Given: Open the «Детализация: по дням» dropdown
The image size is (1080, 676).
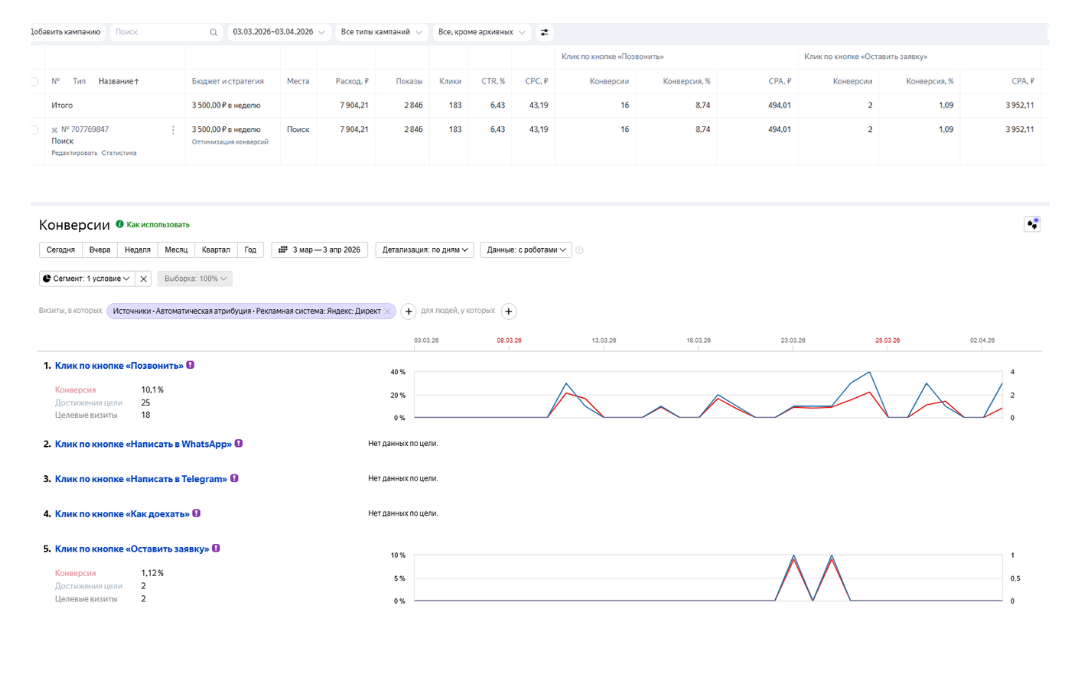Looking at the screenshot, I should point(424,250).
